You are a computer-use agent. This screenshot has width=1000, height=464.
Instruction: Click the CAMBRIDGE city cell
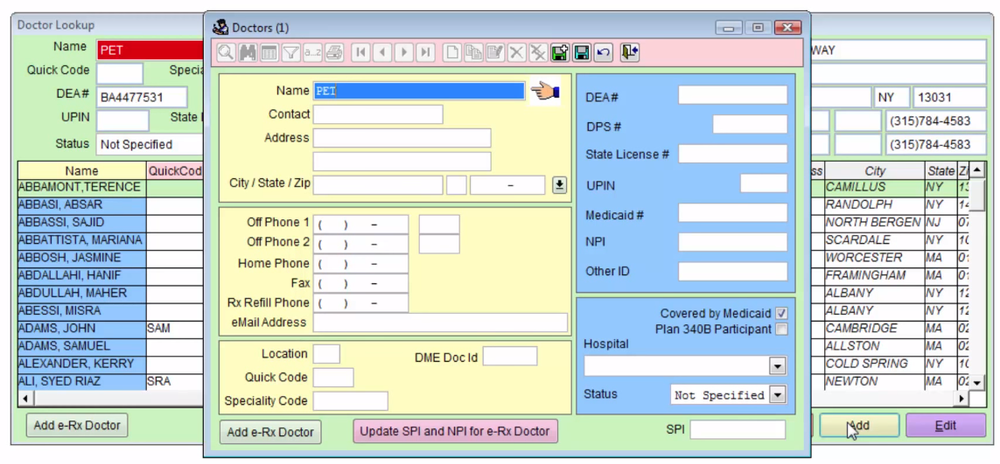coord(875,329)
